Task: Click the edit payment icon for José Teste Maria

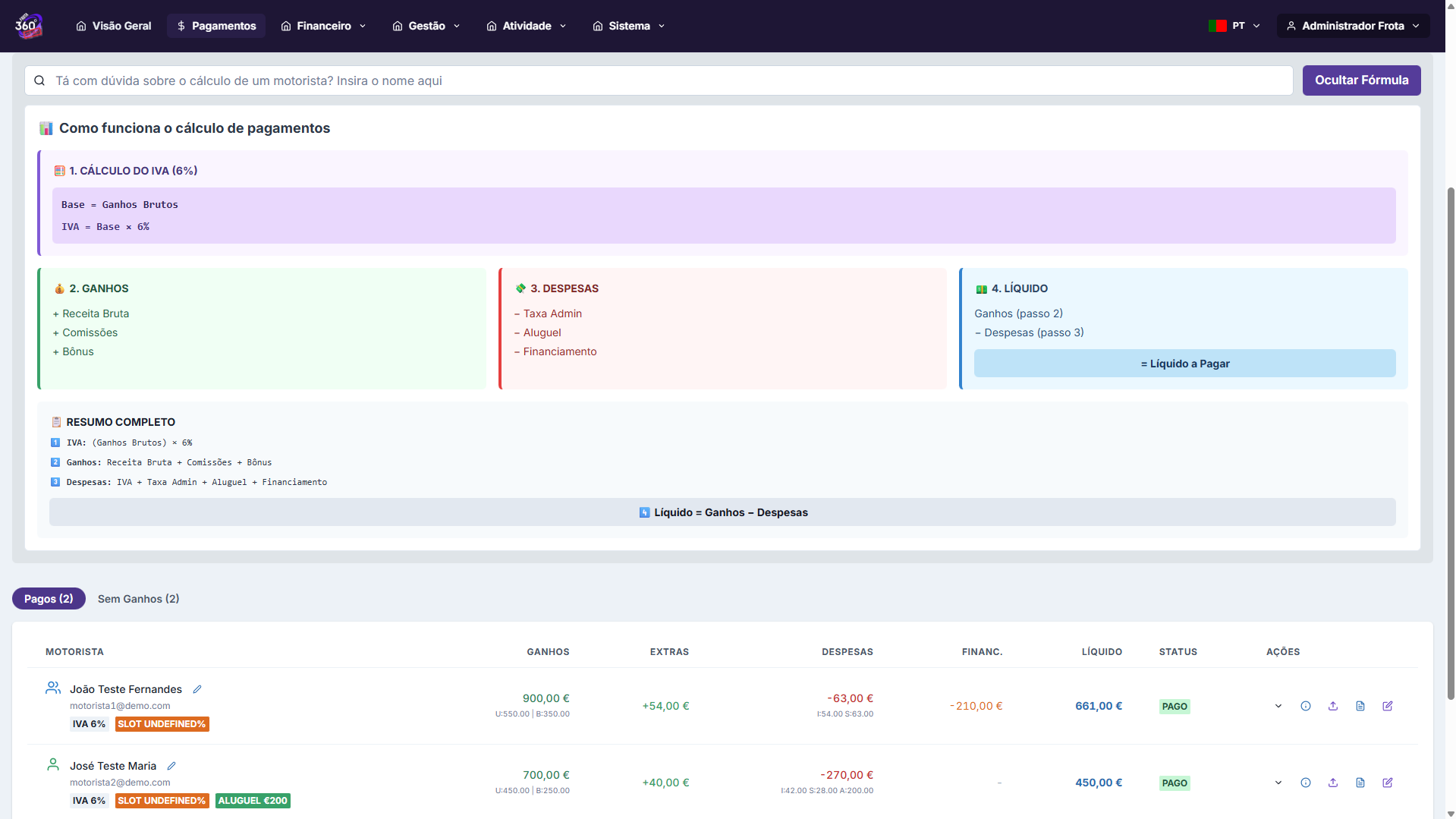Action: [x=1387, y=783]
